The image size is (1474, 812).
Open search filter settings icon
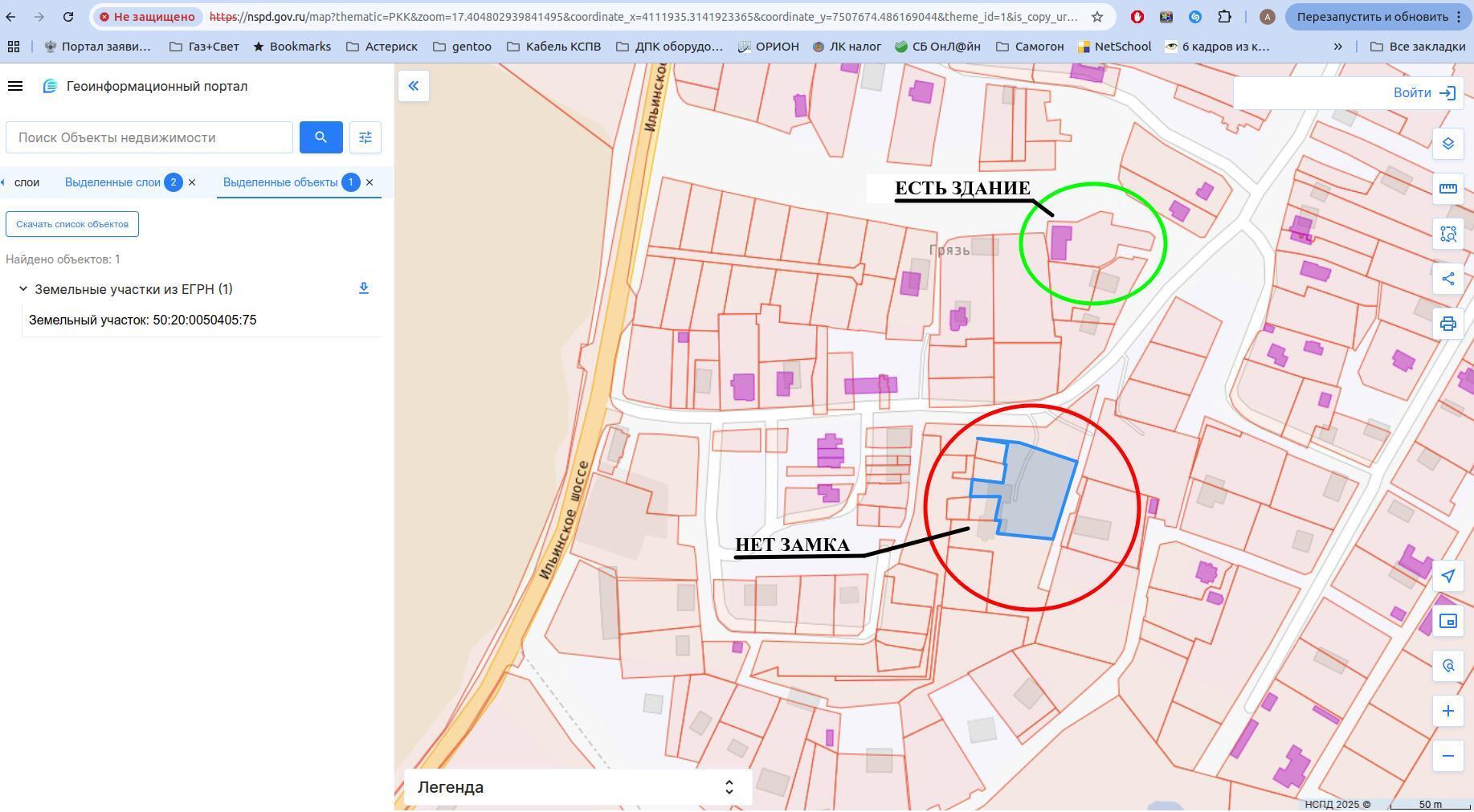click(365, 137)
